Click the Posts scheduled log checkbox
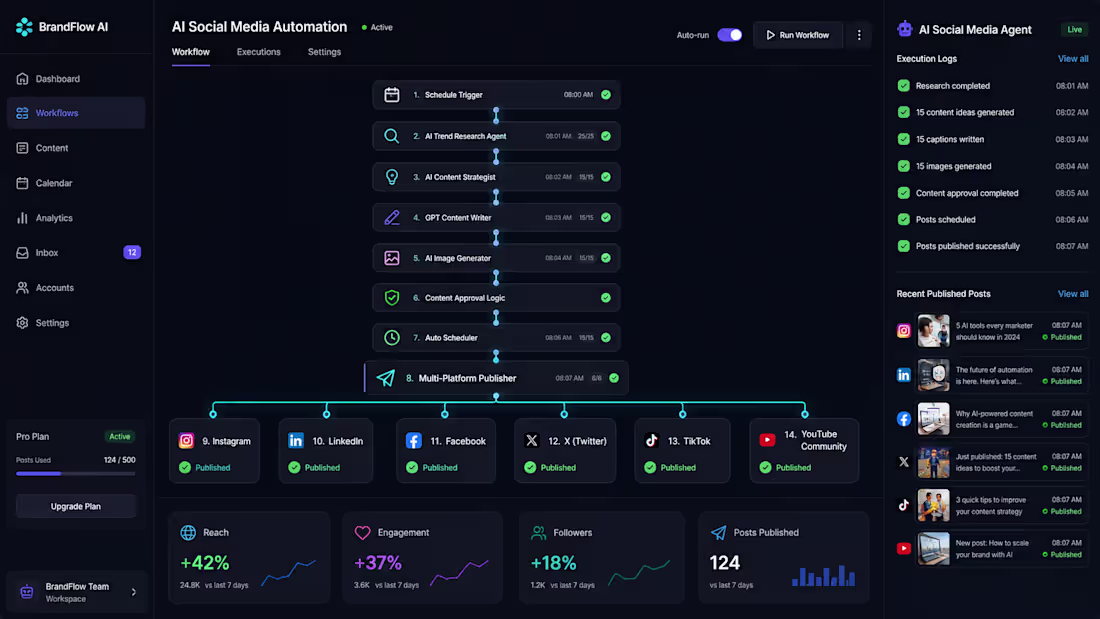1100x619 pixels. tap(904, 220)
